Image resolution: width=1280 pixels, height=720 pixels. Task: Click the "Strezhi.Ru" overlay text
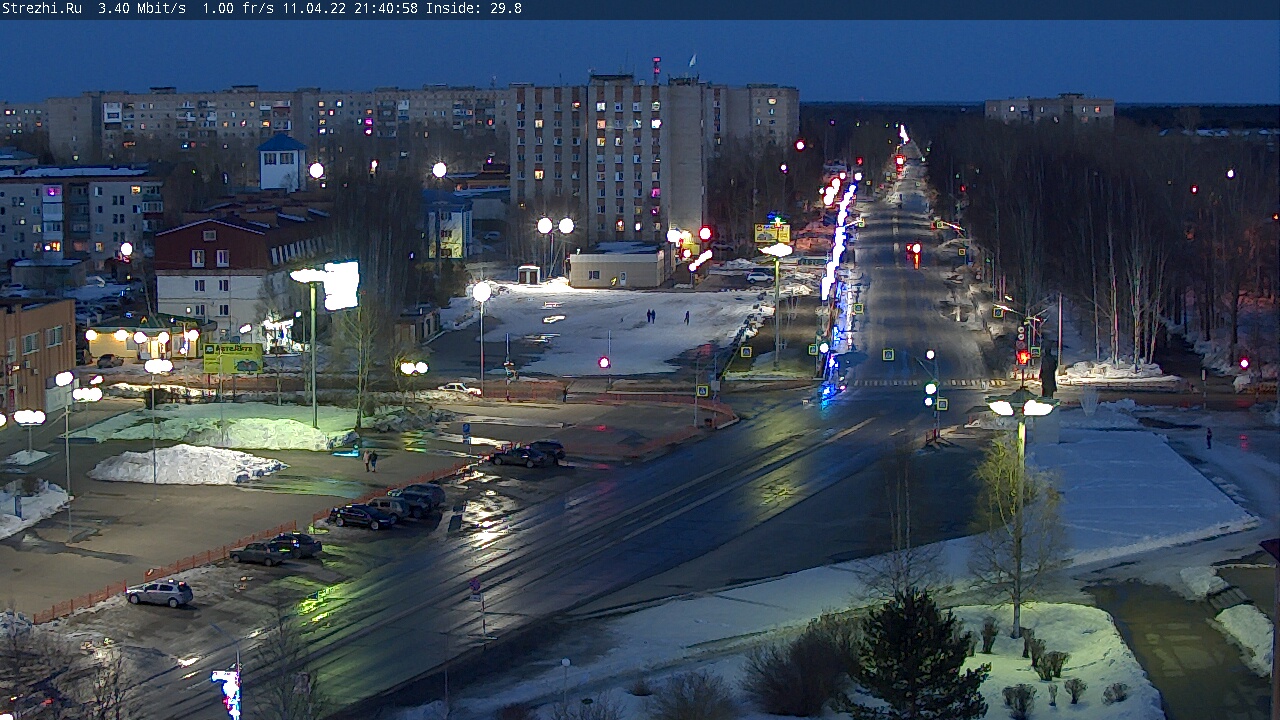coord(42,8)
